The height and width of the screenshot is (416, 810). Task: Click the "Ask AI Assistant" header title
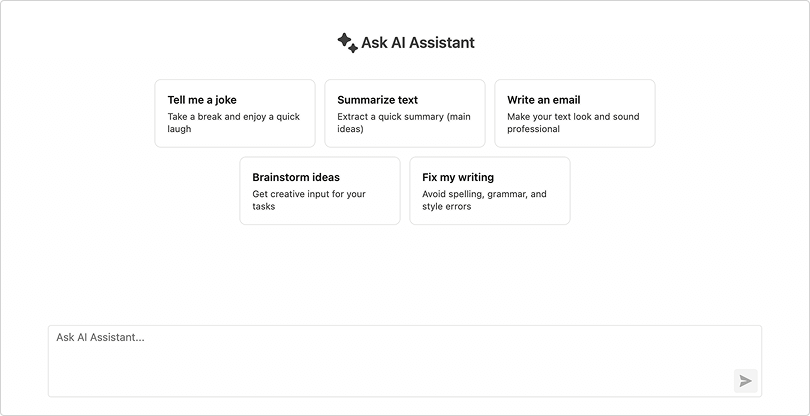pos(418,42)
